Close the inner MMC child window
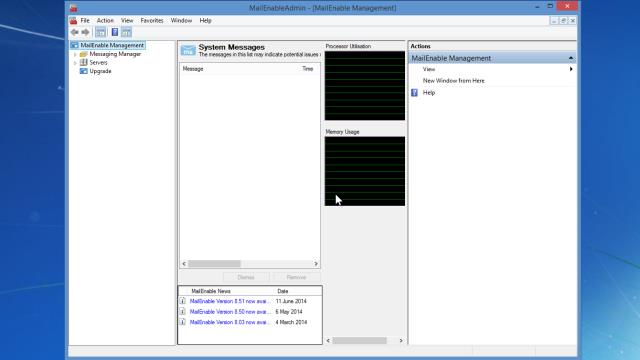The width and height of the screenshot is (640, 360). (x=573, y=20)
